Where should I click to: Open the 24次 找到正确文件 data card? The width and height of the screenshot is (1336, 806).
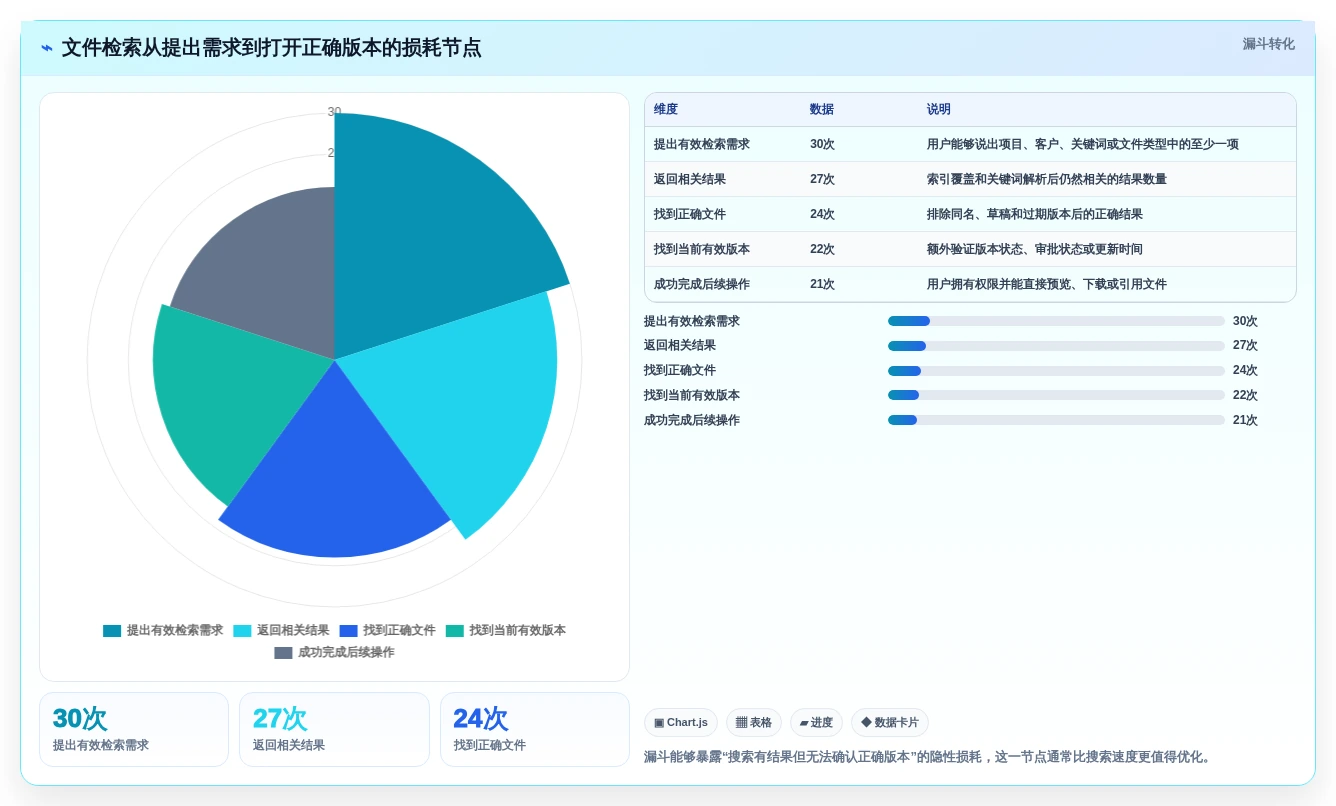[535, 729]
